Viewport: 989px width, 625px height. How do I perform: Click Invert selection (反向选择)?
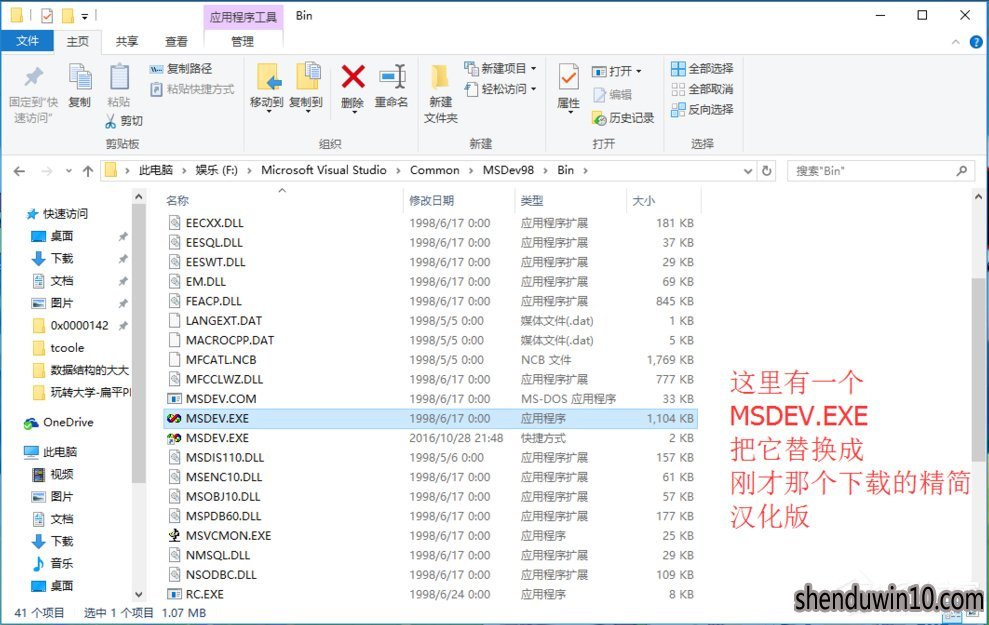tap(702, 110)
